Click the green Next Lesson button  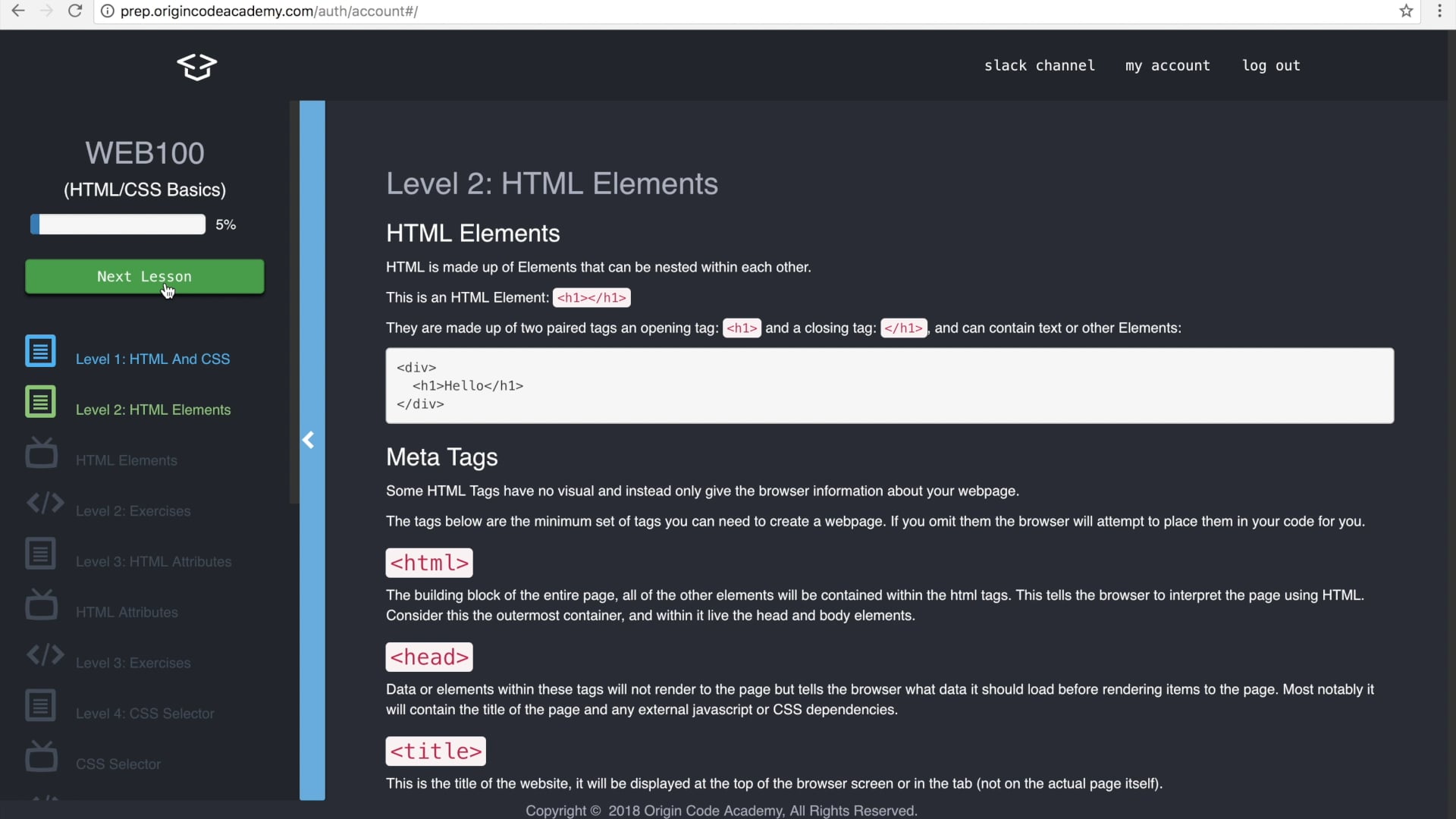point(145,277)
